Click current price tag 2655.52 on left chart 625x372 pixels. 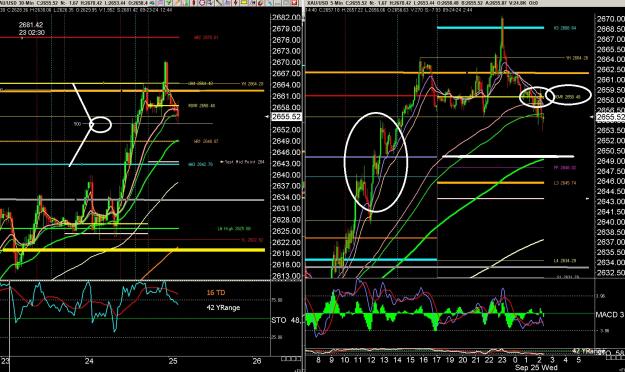coord(286,116)
